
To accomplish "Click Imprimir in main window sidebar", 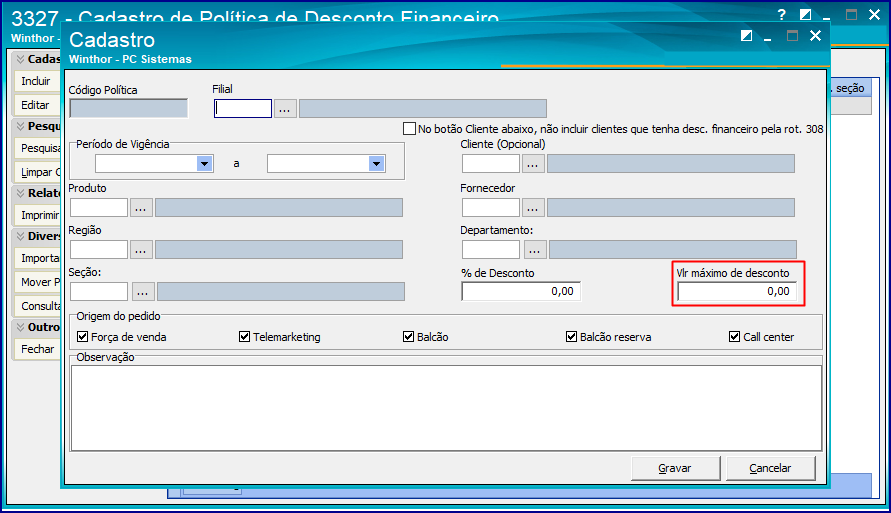I will coord(37,215).
